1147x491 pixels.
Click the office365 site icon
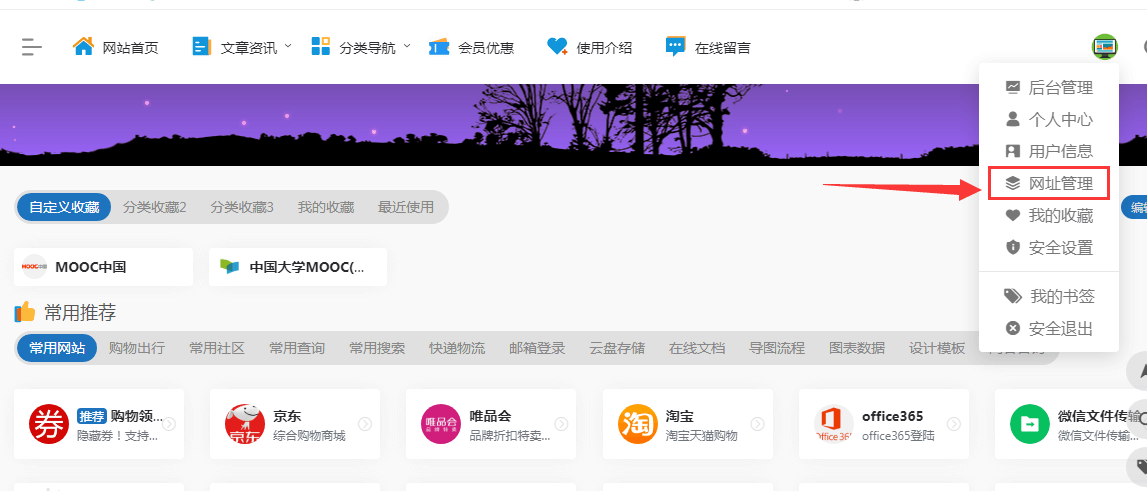click(833, 424)
